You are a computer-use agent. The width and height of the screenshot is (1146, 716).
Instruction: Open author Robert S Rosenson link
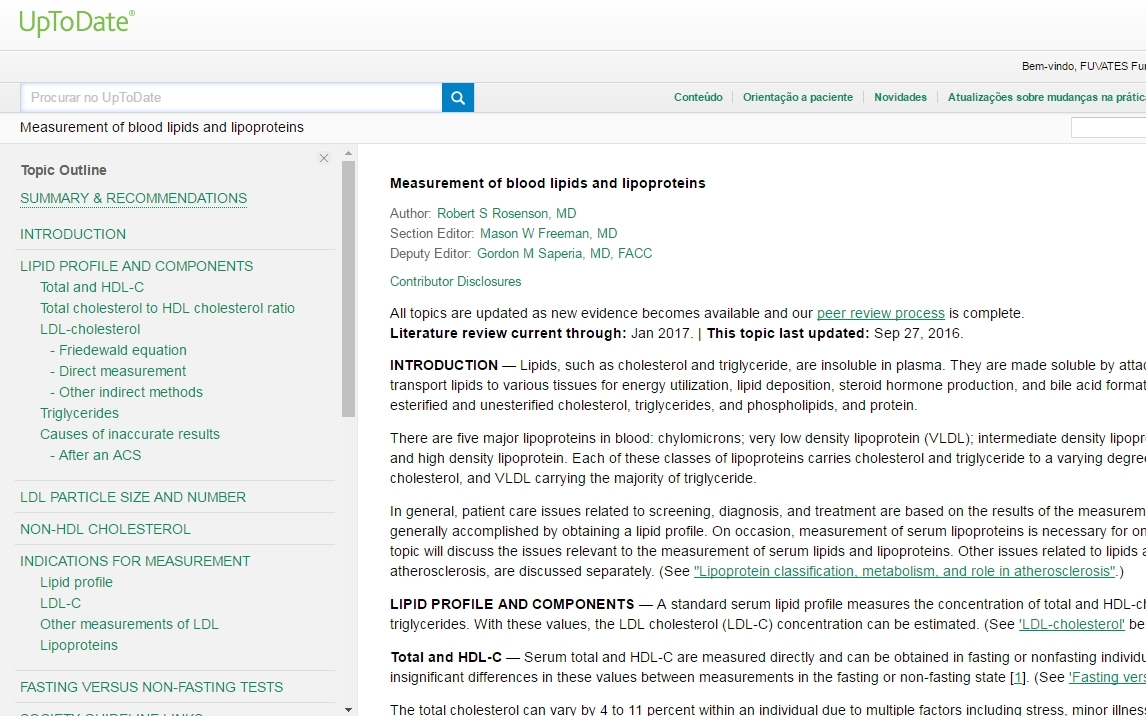pyautogui.click(x=506, y=213)
